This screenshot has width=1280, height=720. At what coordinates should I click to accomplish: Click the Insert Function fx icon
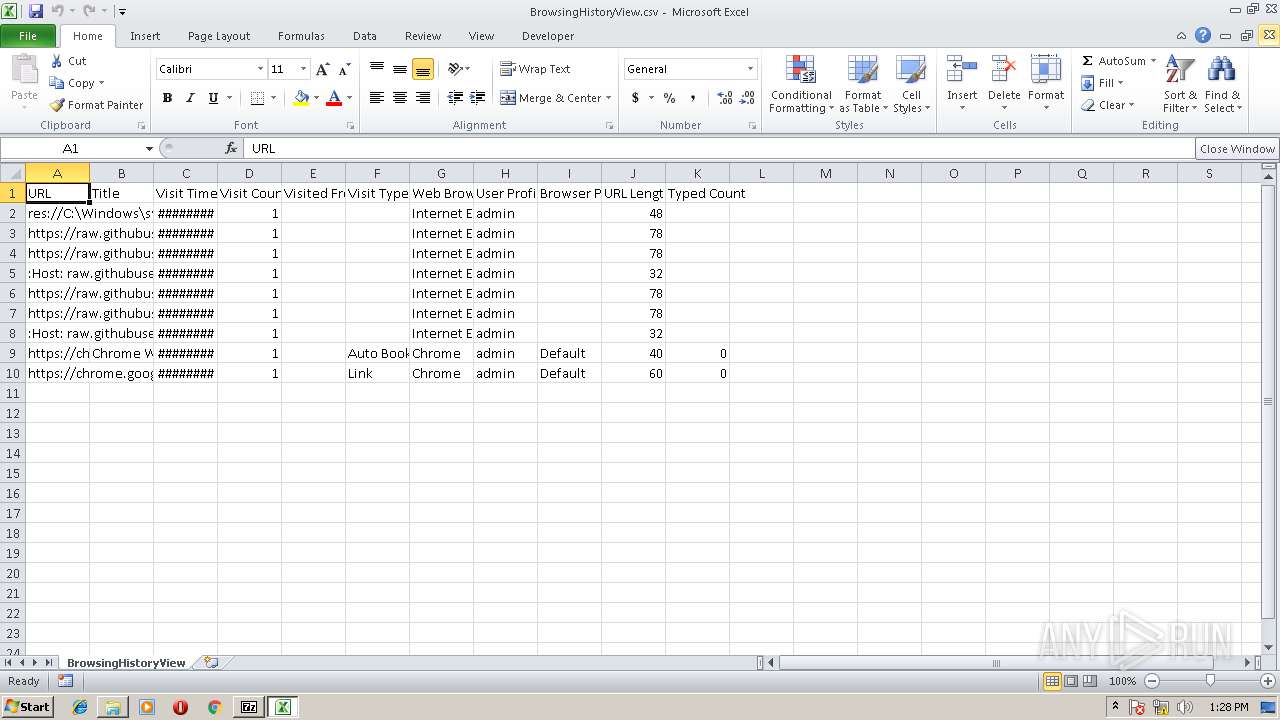[x=231, y=148]
